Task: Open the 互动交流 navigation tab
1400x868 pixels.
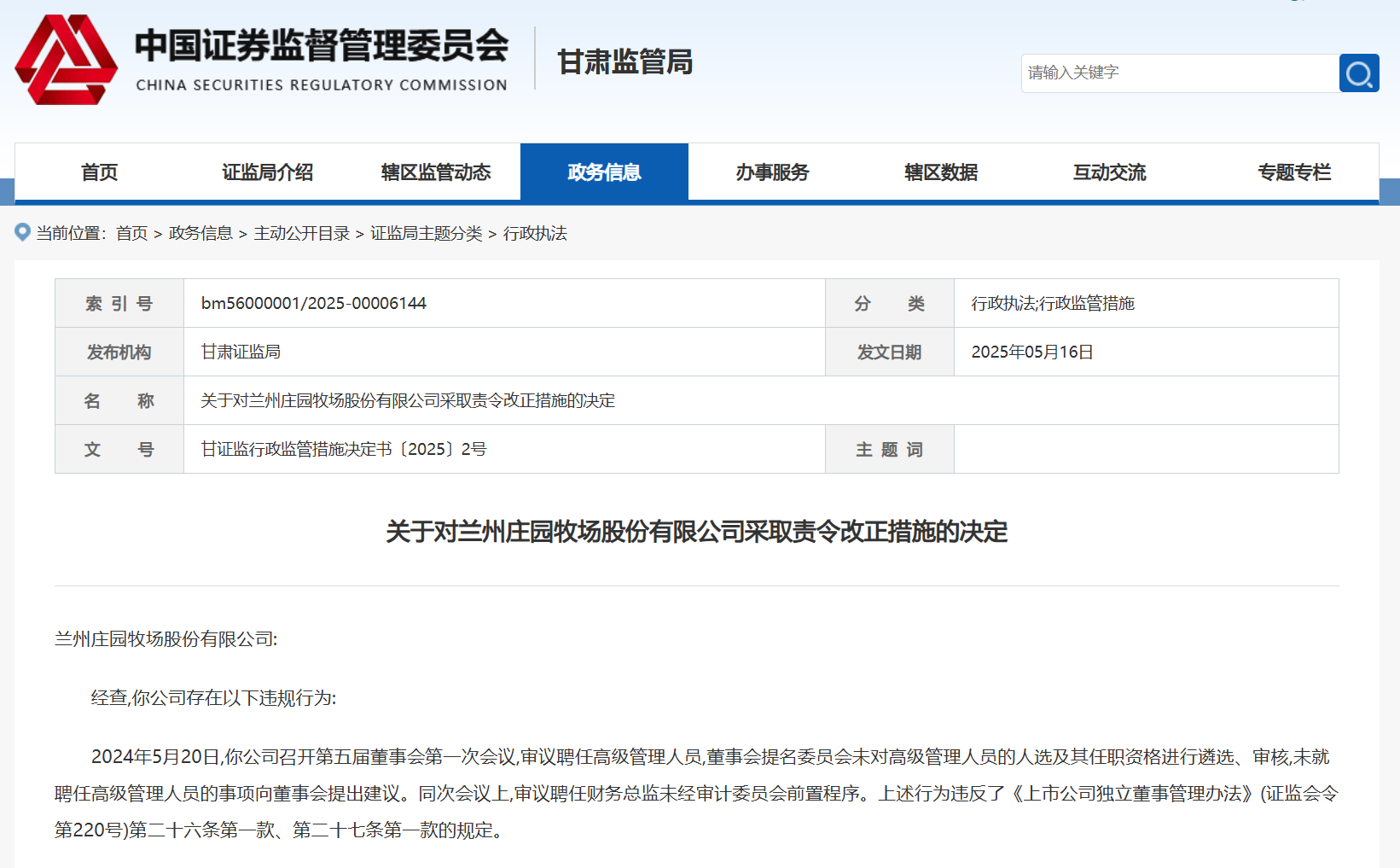Action: [x=1109, y=172]
